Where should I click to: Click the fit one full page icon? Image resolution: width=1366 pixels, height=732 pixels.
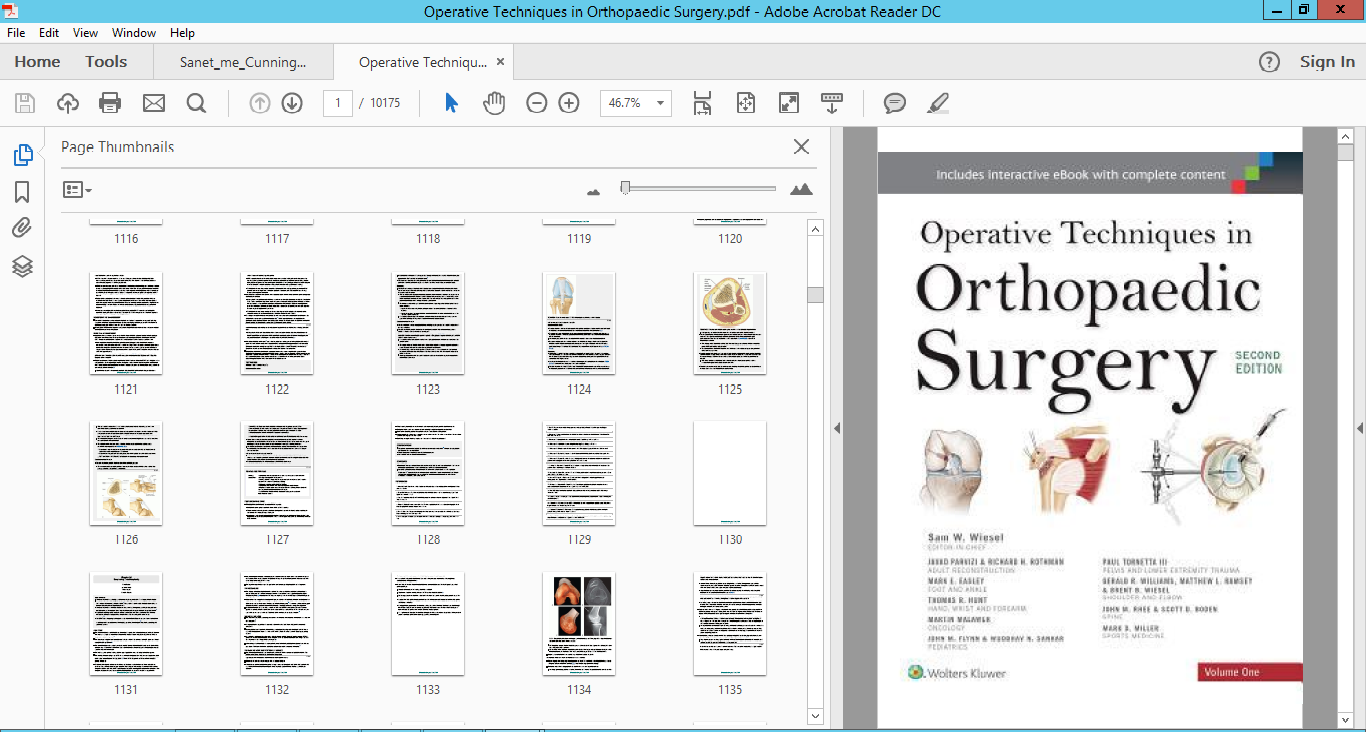(745, 103)
